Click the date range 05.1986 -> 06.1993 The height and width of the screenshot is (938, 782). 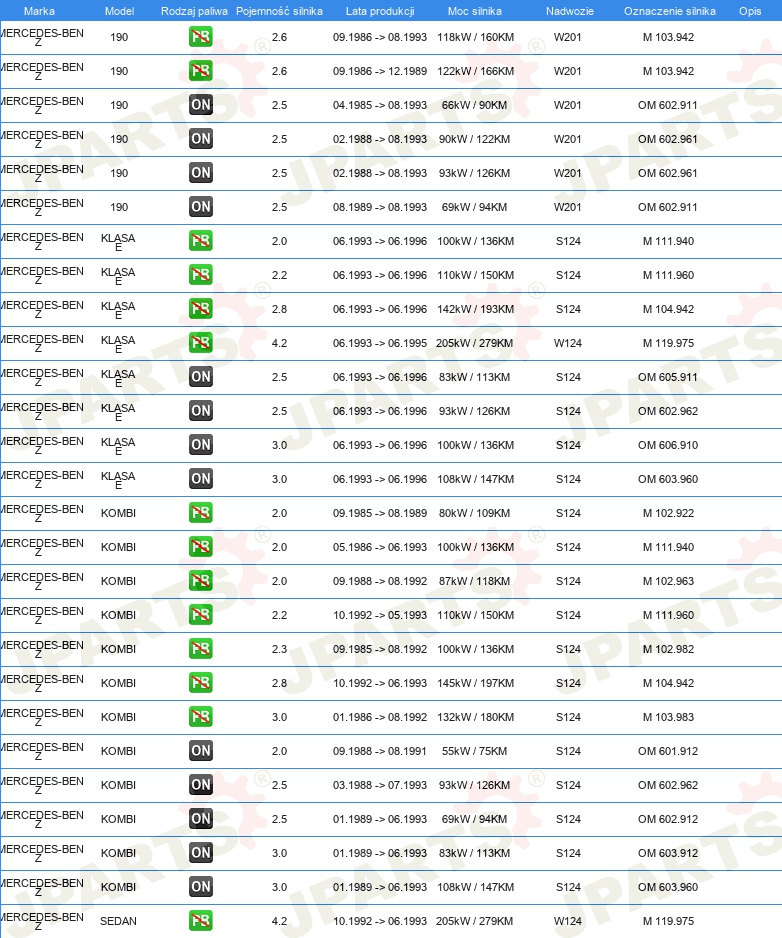380,547
